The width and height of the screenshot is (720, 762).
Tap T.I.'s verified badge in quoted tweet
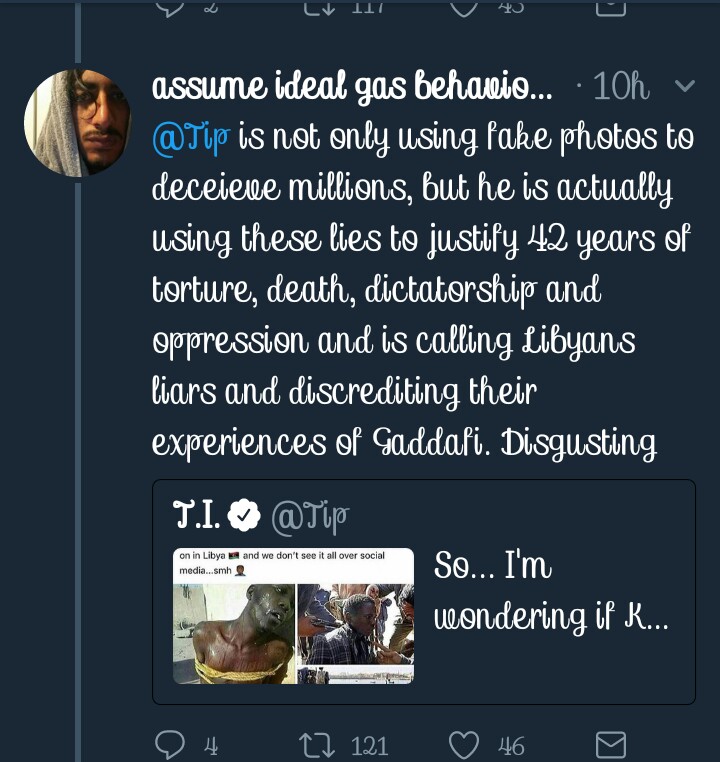pyautogui.click(x=244, y=515)
